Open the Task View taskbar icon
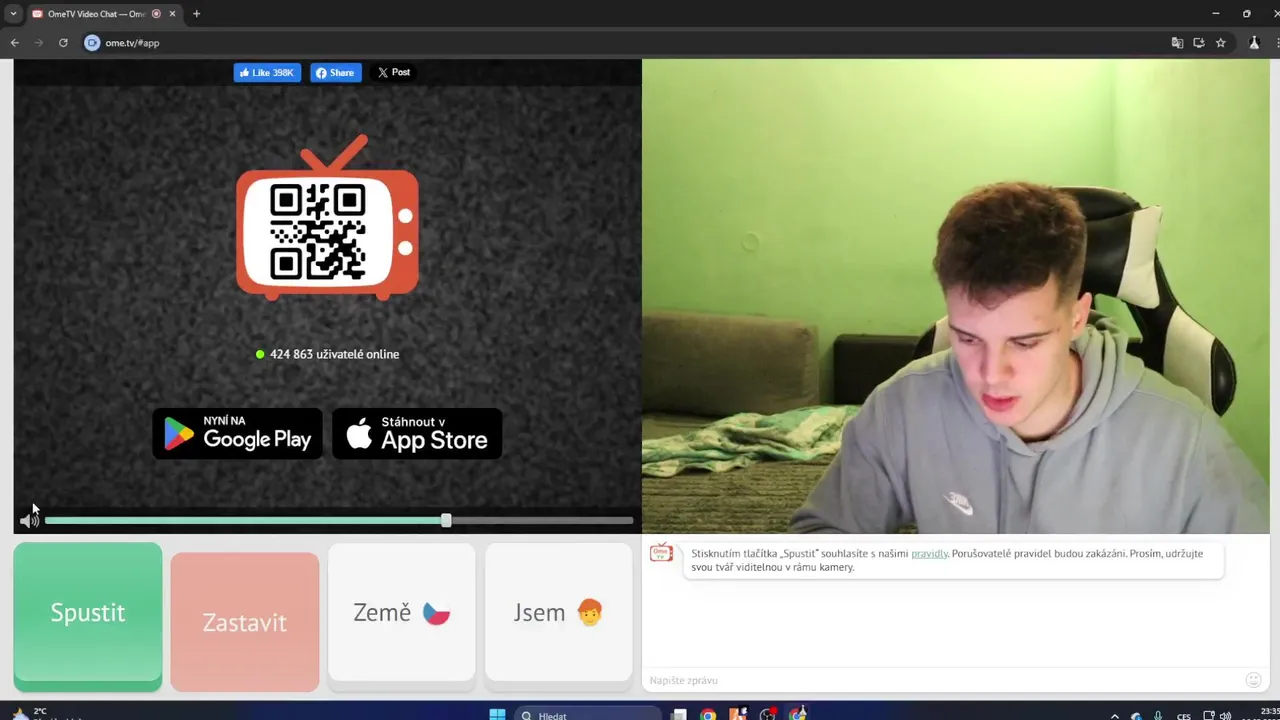The height and width of the screenshot is (720, 1280). (x=679, y=714)
